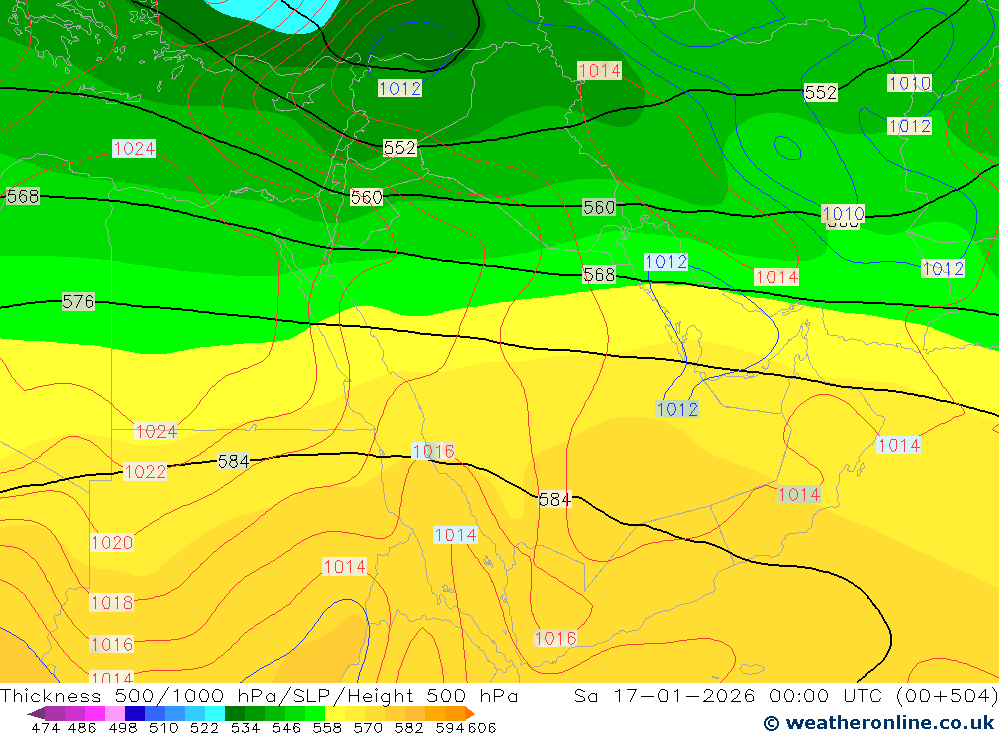The width and height of the screenshot is (1000, 733).
Task: Click the date text Sa 17-01-2026
Action: click(x=664, y=695)
